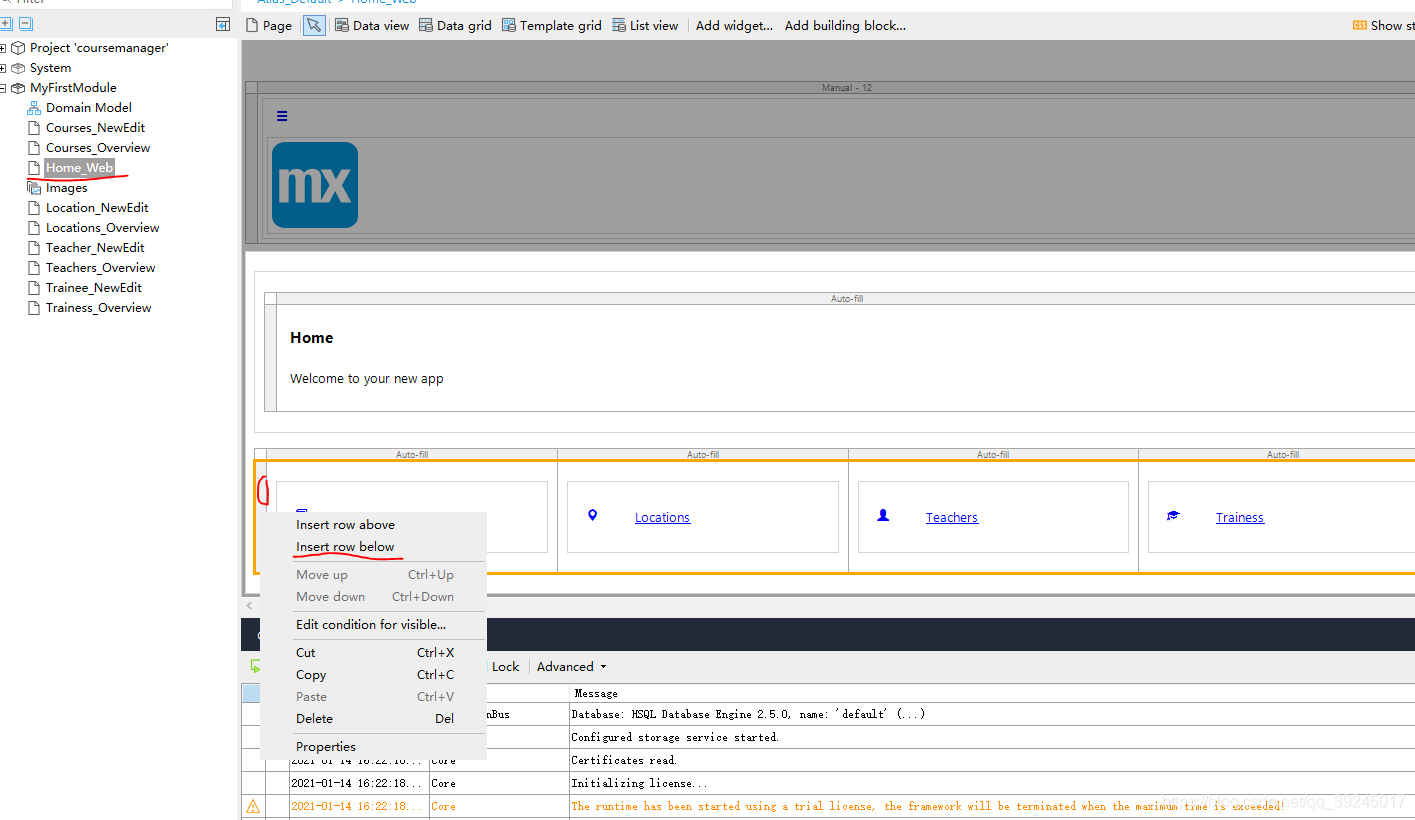Viewport: 1415px width, 820px height.
Task: Click the graduation cap icon beside Trainess
Action: pos(1173,517)
